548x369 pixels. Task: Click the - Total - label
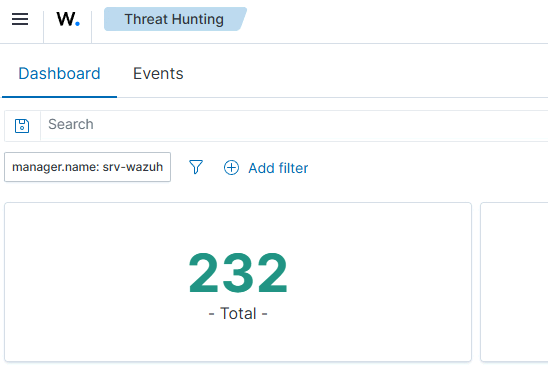click(238, 313)
